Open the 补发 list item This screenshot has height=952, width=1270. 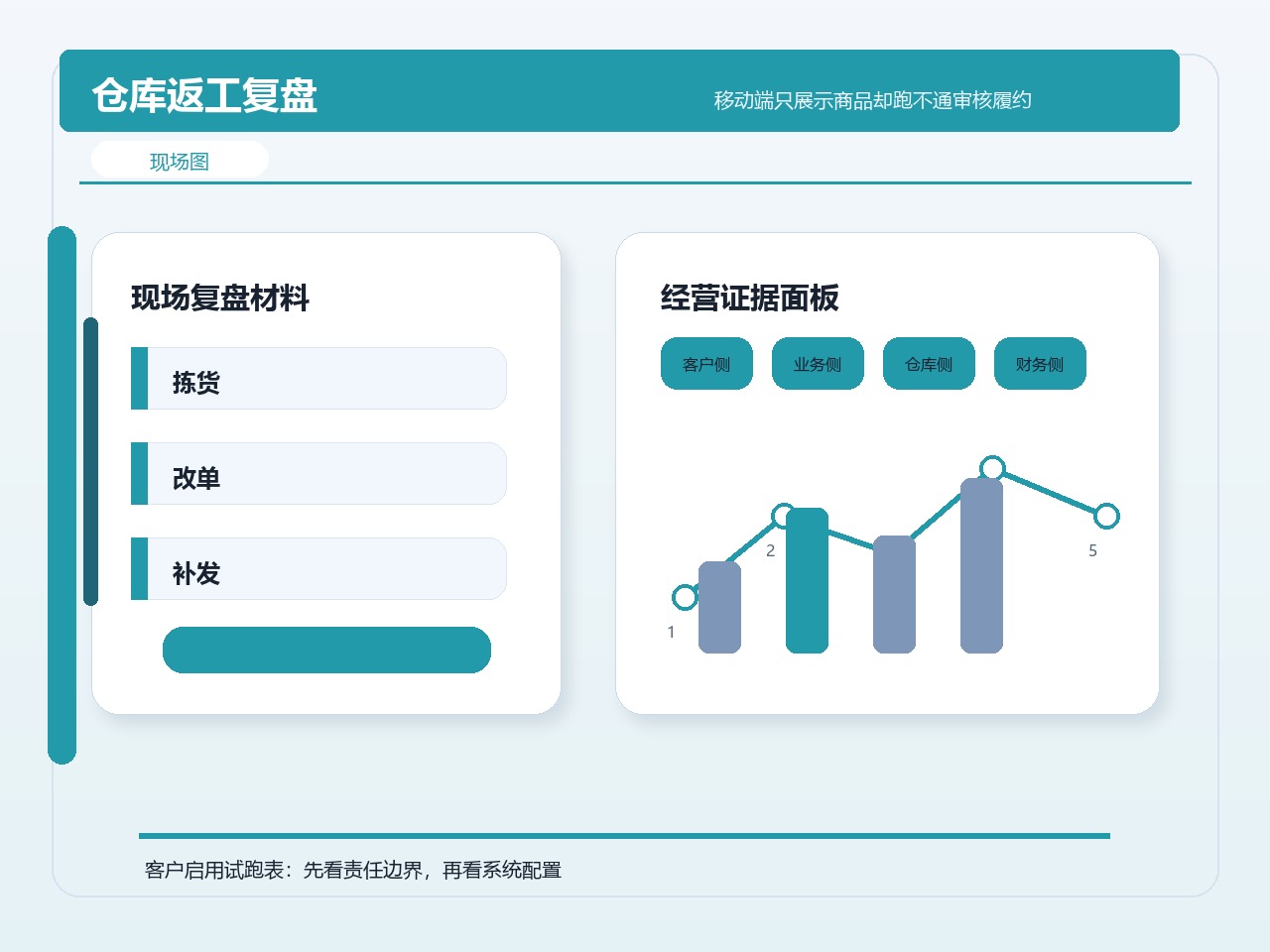click(x=318, y=569)
